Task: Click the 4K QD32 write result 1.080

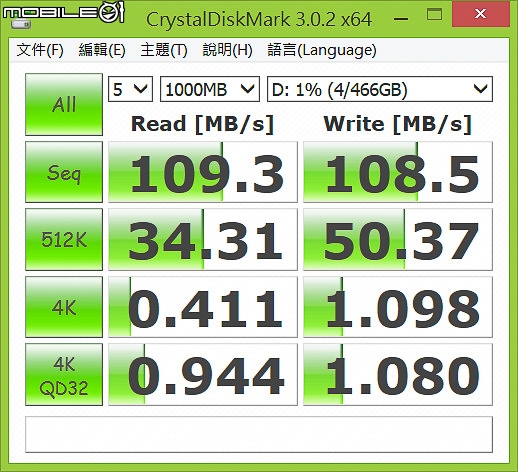Action: (x=398, y=375)
